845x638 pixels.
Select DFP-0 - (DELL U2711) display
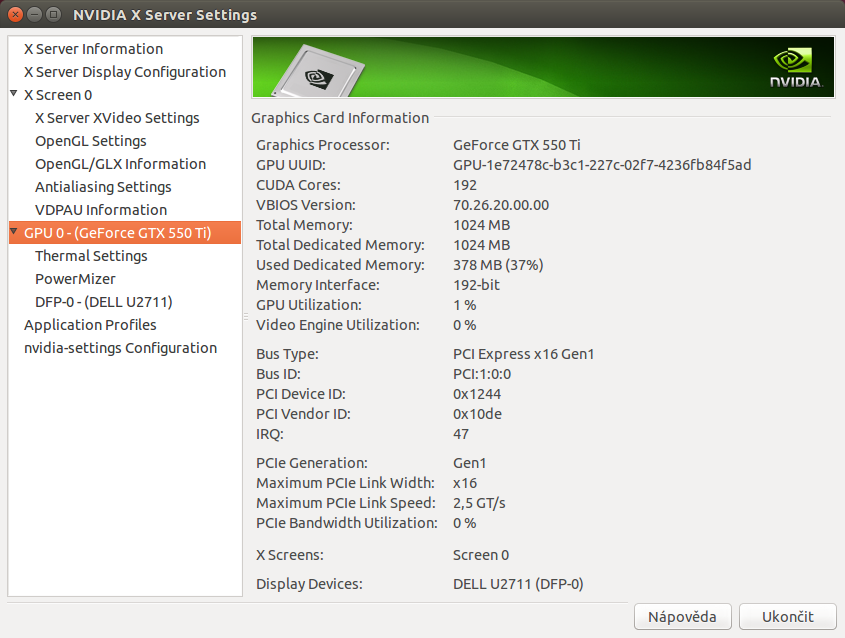point(103,302)
